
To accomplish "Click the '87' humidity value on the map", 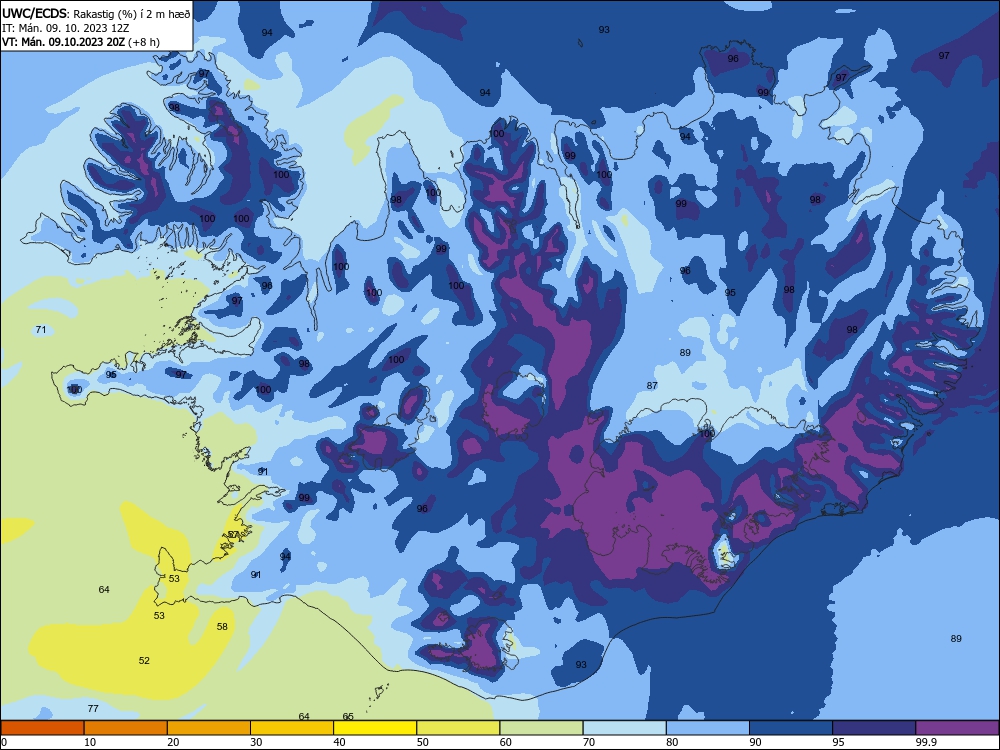I will coord(652,385).
